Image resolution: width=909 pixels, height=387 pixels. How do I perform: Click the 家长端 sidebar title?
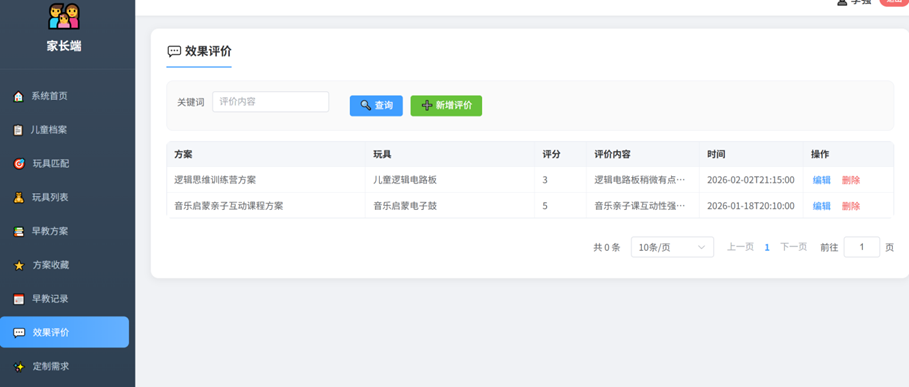(x=64, y=46)
